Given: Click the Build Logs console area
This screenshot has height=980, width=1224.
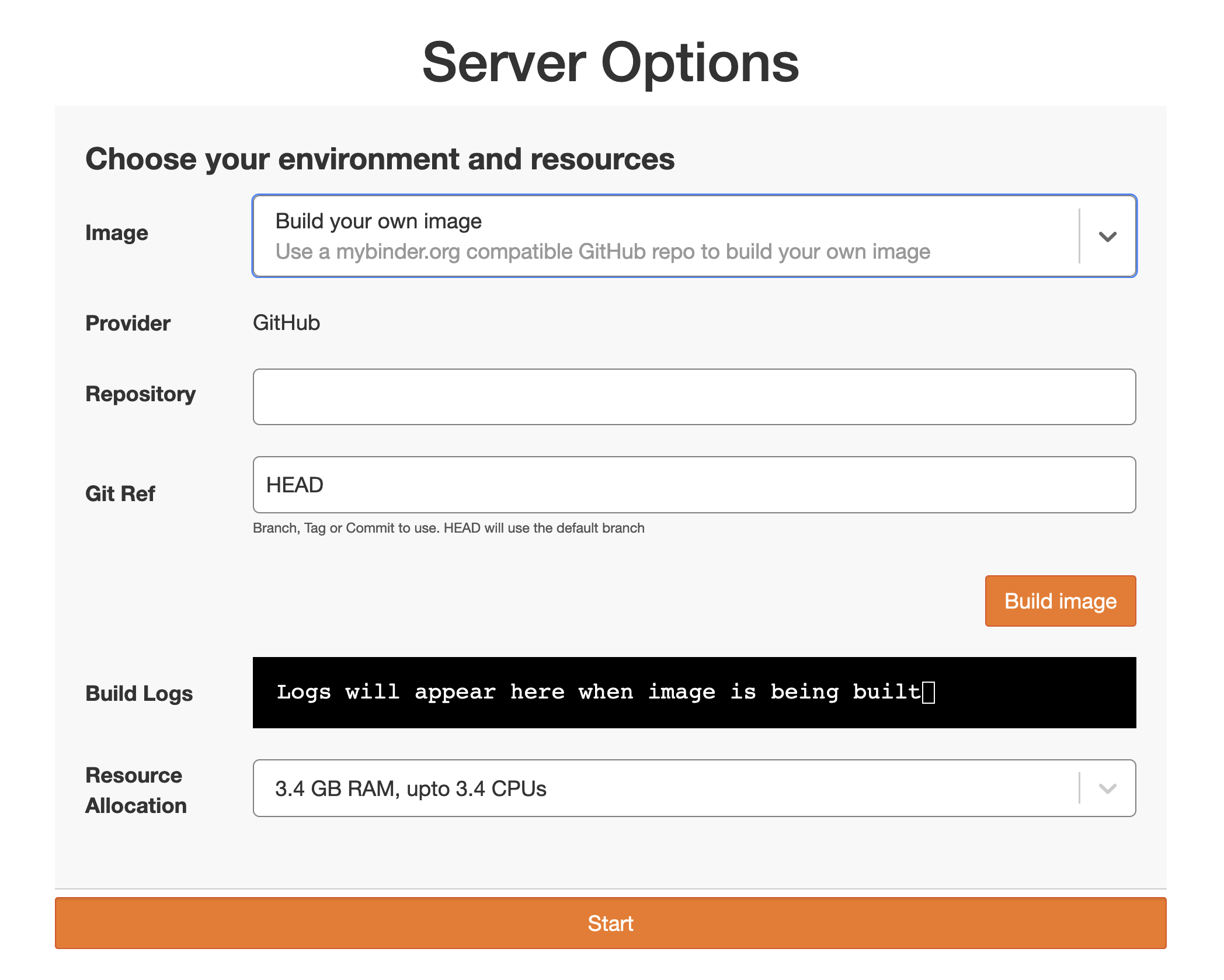Looking at the screenshot, I should [x=694, y=693].
